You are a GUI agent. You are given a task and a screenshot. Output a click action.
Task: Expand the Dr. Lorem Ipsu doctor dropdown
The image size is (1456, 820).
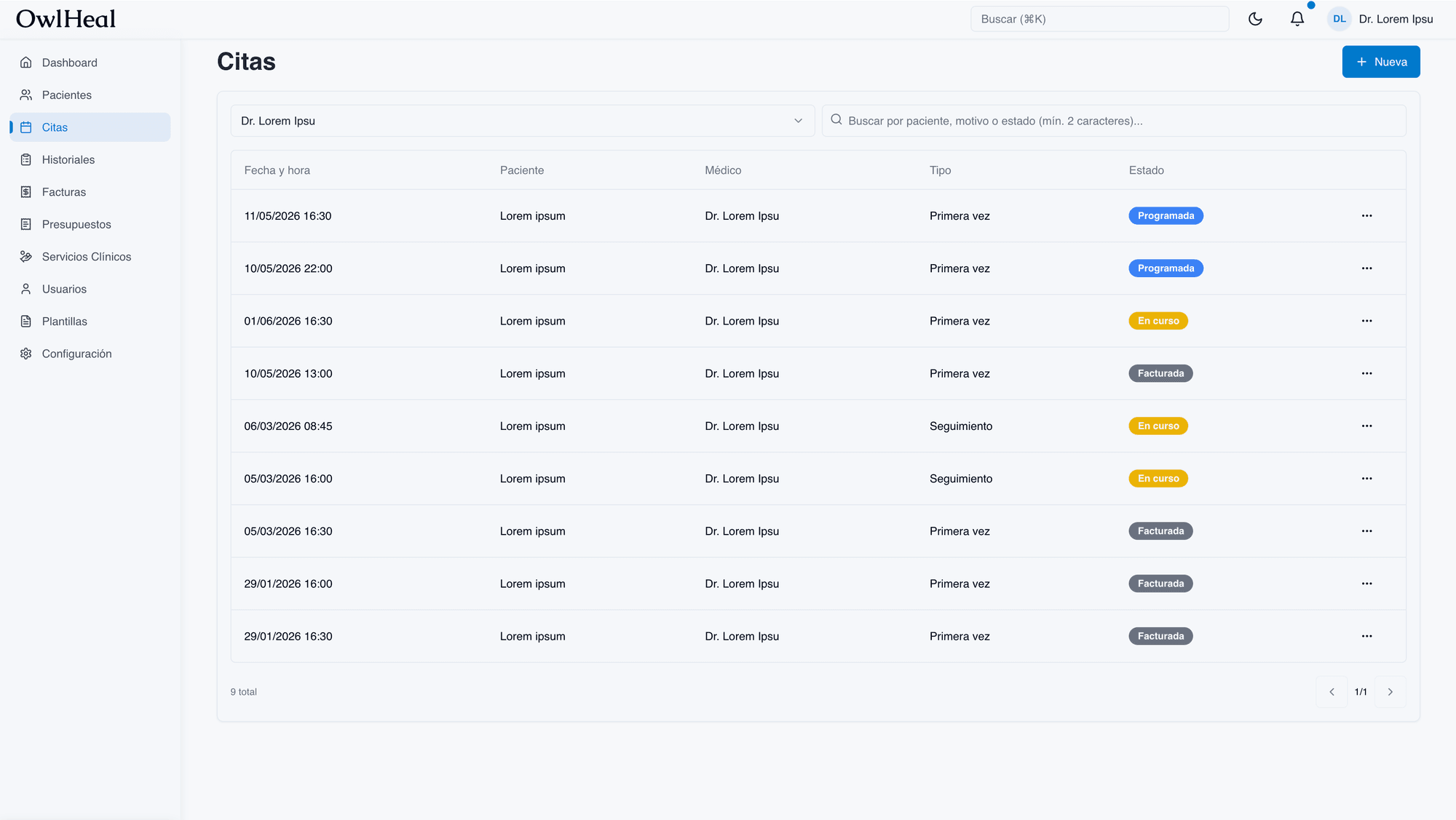point(522,121)
